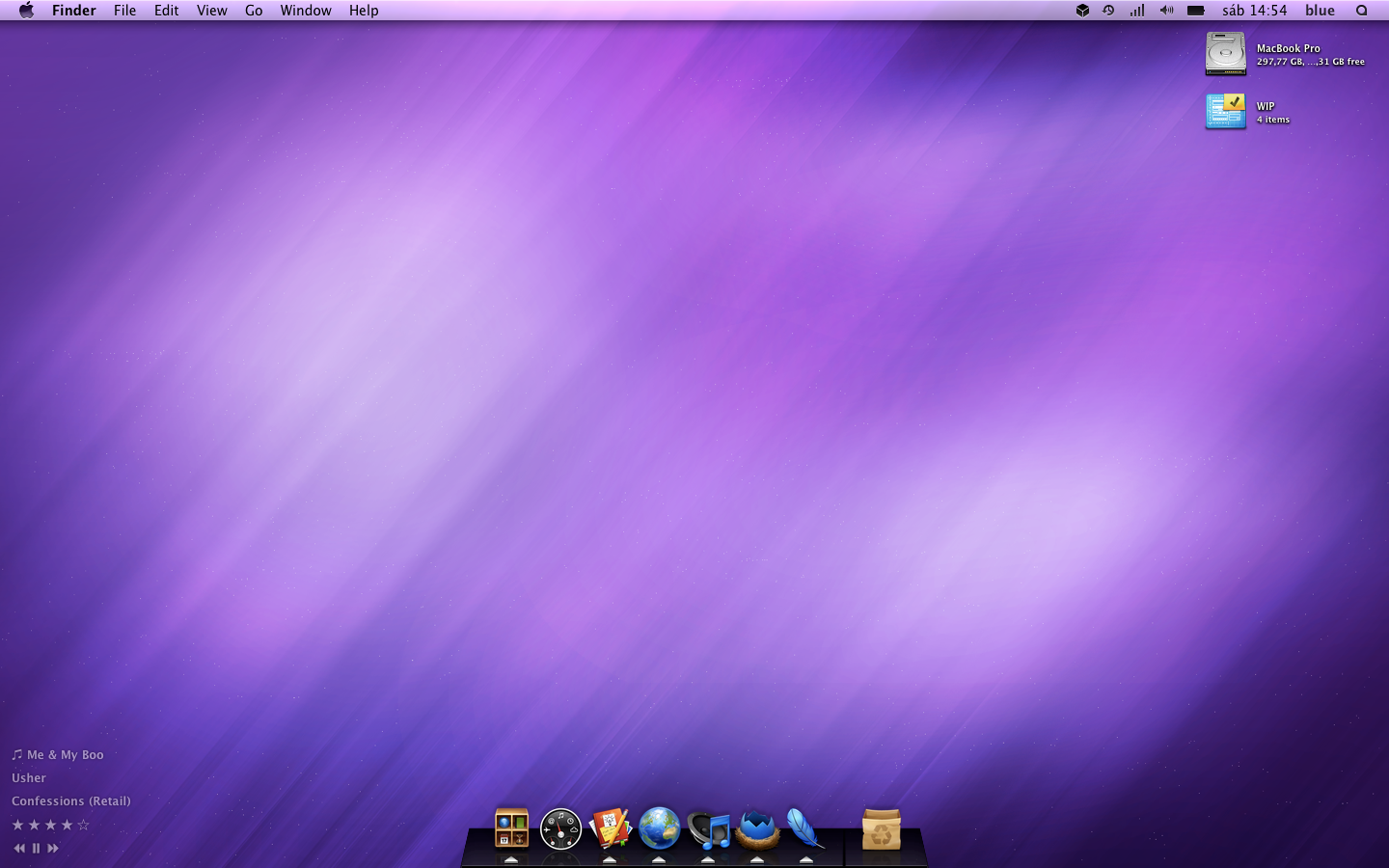1389x868 pixels.
Task: Click the WIP folder label
Action: [x=1266, y=106]
